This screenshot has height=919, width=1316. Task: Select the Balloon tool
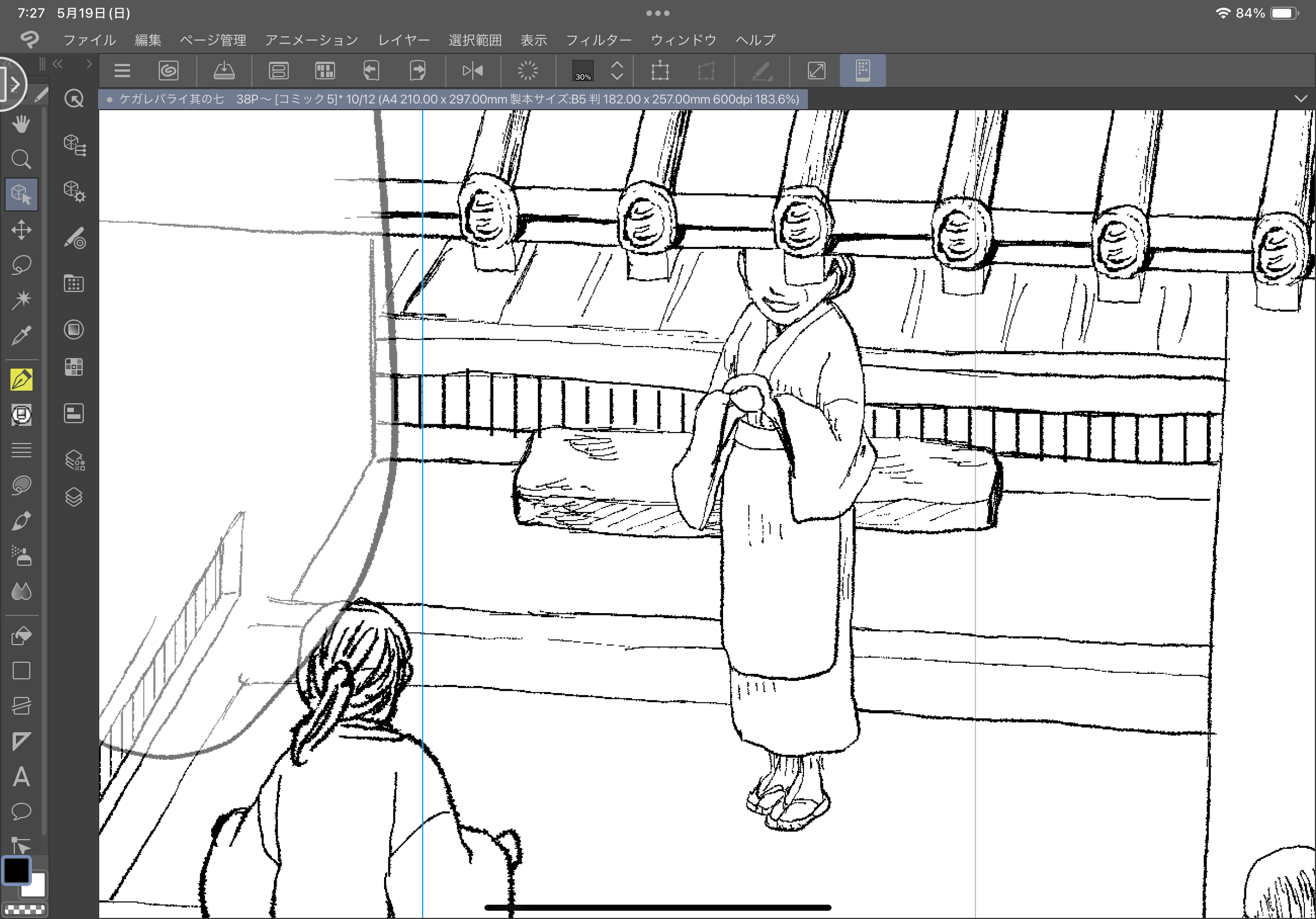pyautogui.click(x=21, y=811)
